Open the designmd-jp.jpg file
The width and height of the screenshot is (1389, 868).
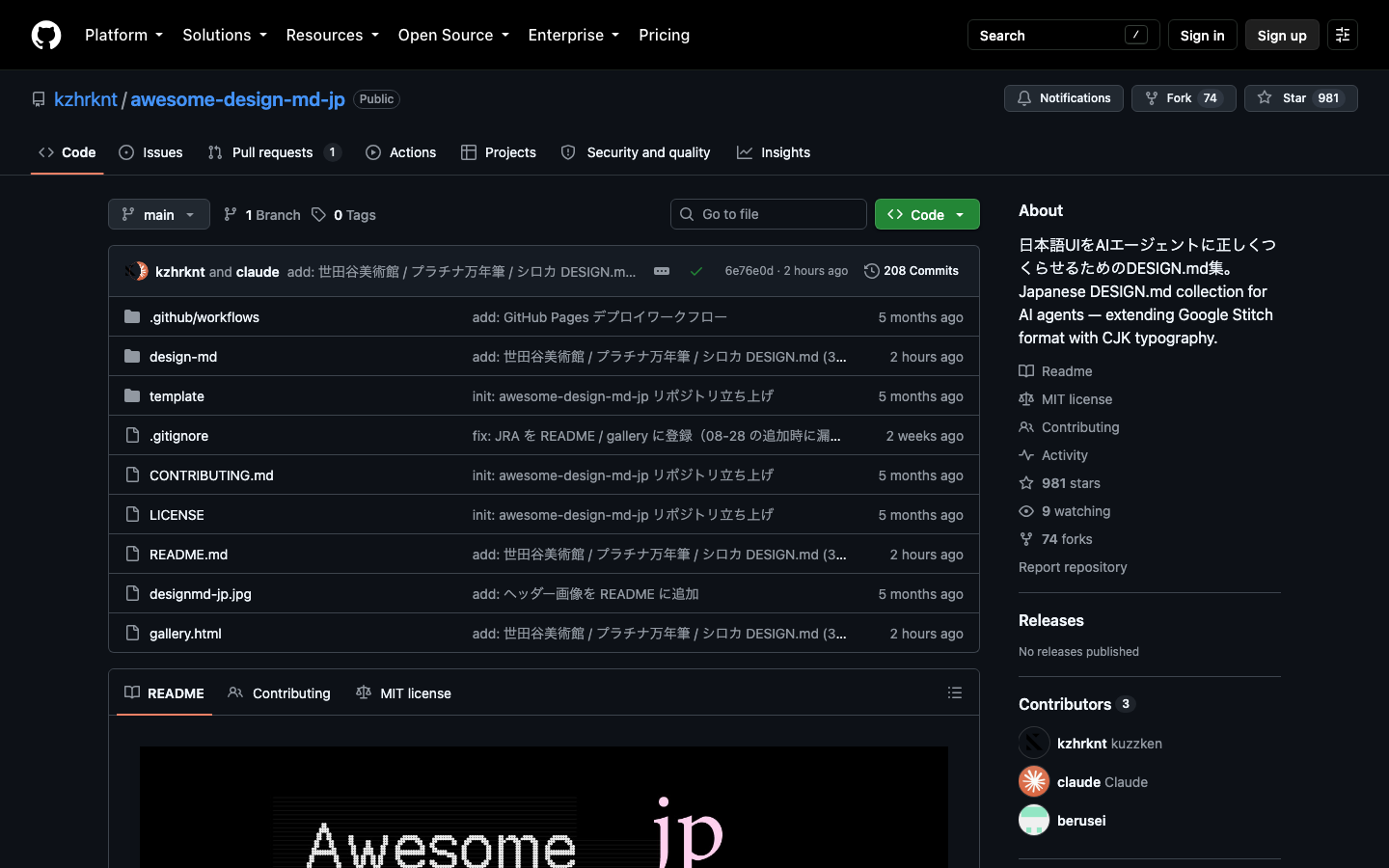click(200, 593)
